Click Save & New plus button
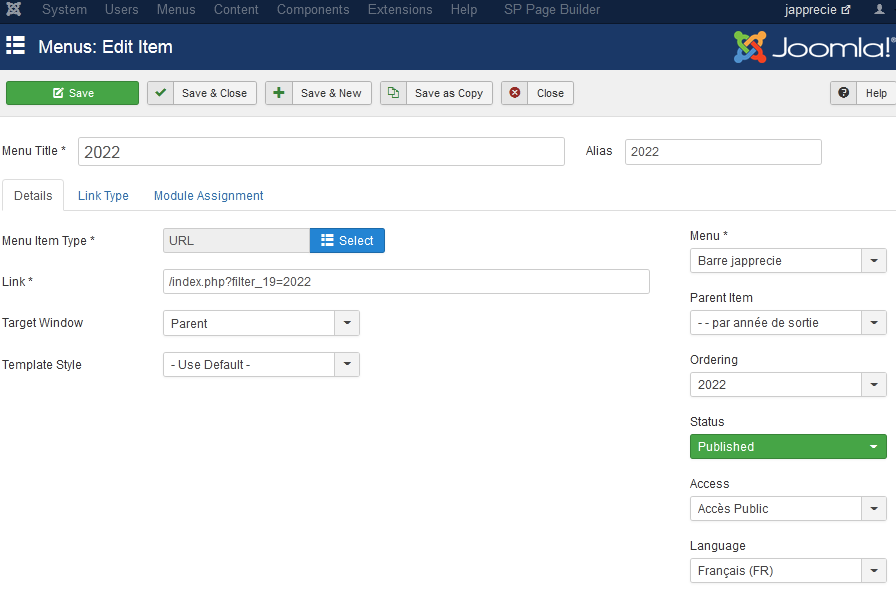 318,93
